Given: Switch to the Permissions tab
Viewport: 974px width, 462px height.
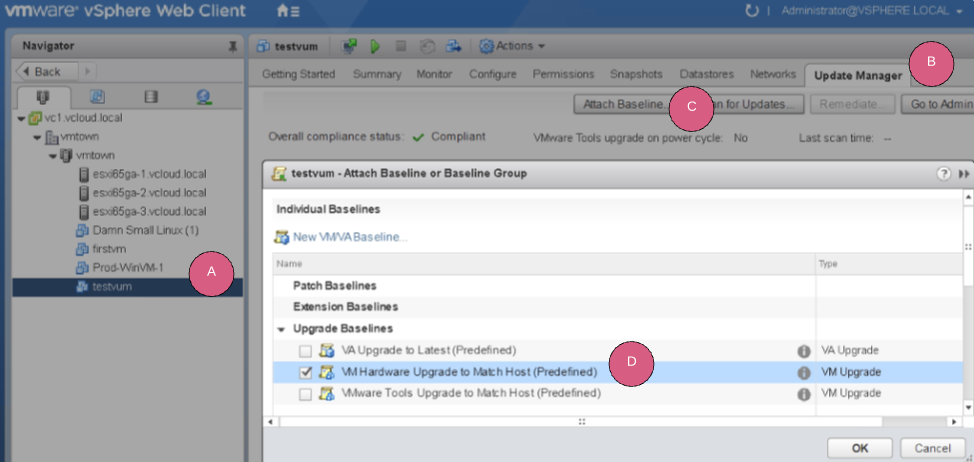Looking at the screenshot, I should [563, 74].
